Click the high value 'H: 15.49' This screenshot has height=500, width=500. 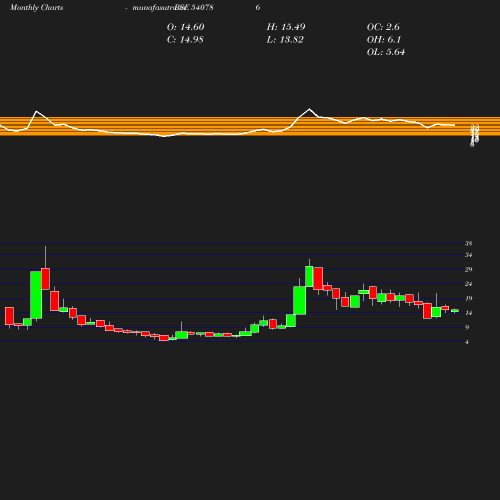(x=286, y=27)
